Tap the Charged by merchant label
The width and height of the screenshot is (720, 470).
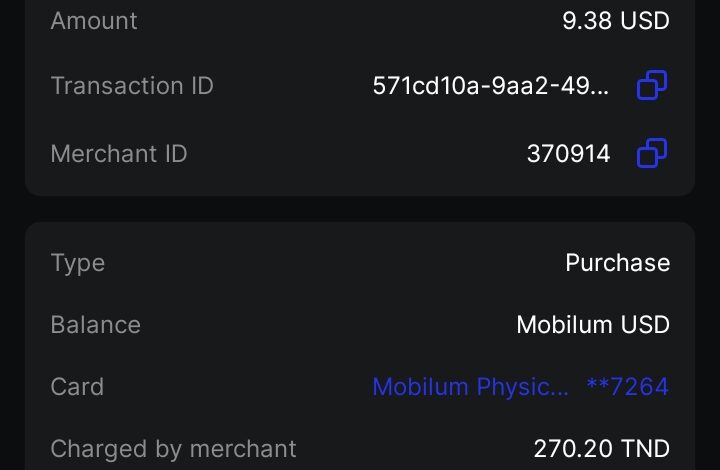click(x=173, y=448)
